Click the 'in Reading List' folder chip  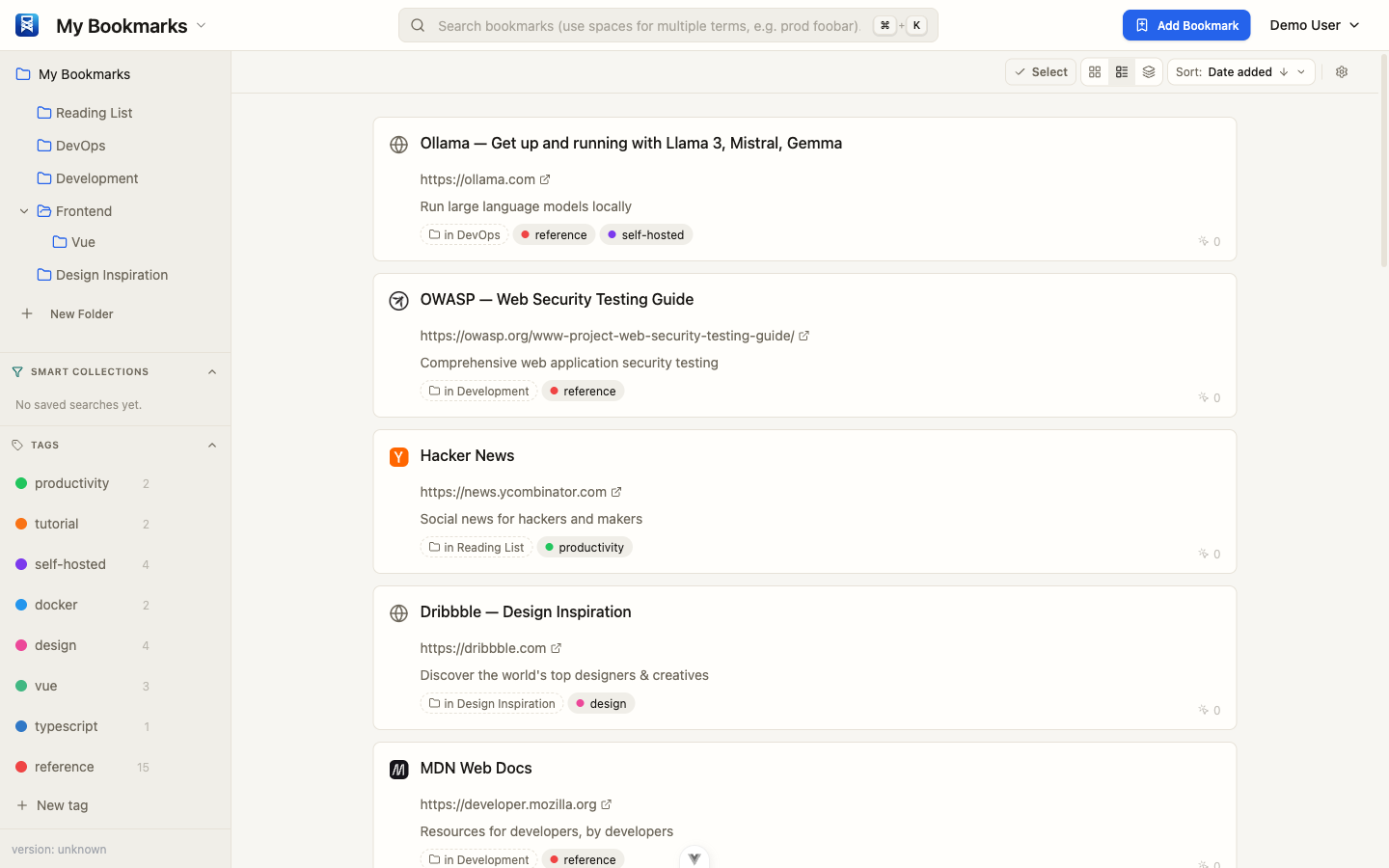click(x=477, y=547)
